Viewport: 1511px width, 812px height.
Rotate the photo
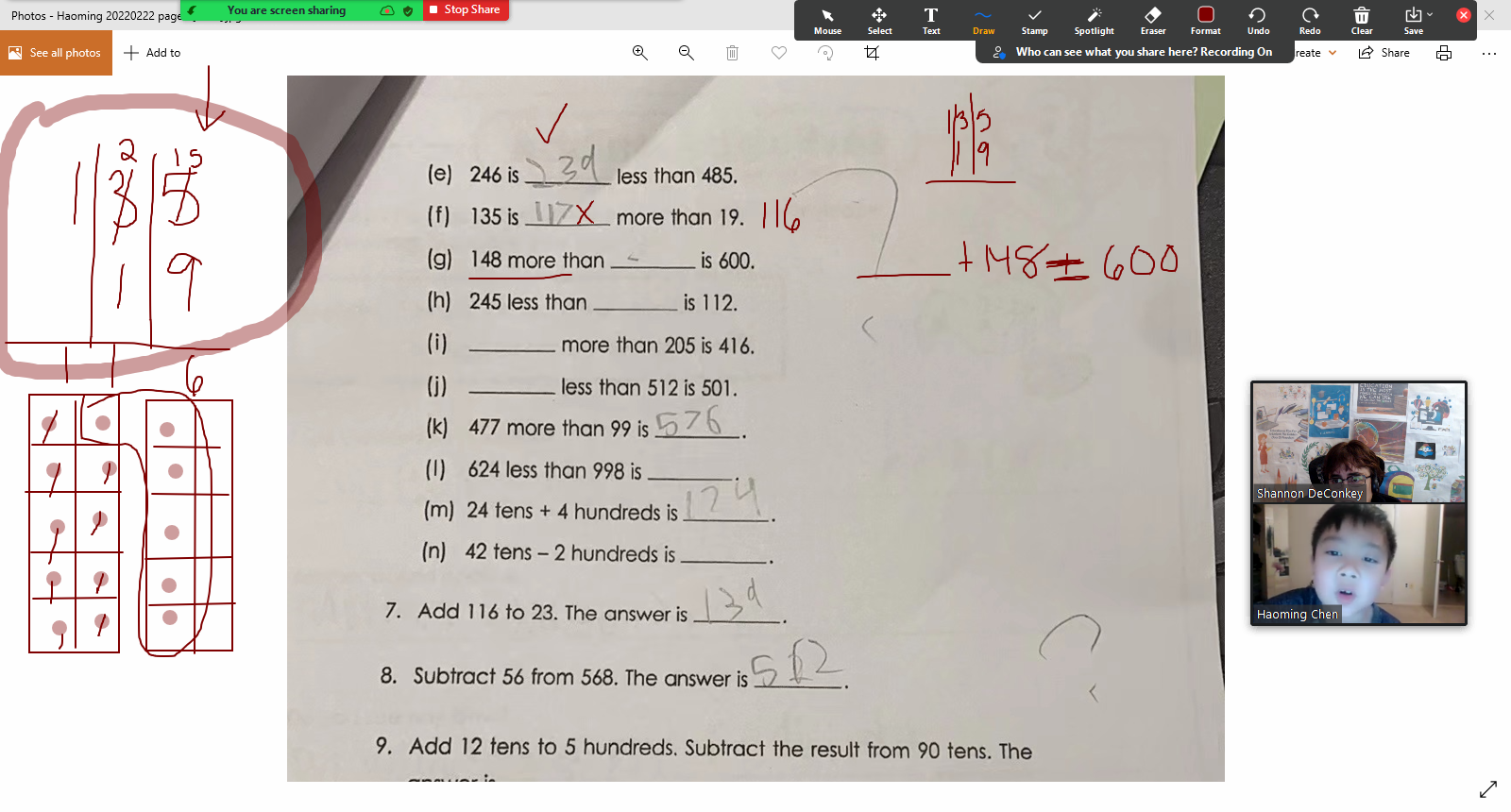[825, 53]
